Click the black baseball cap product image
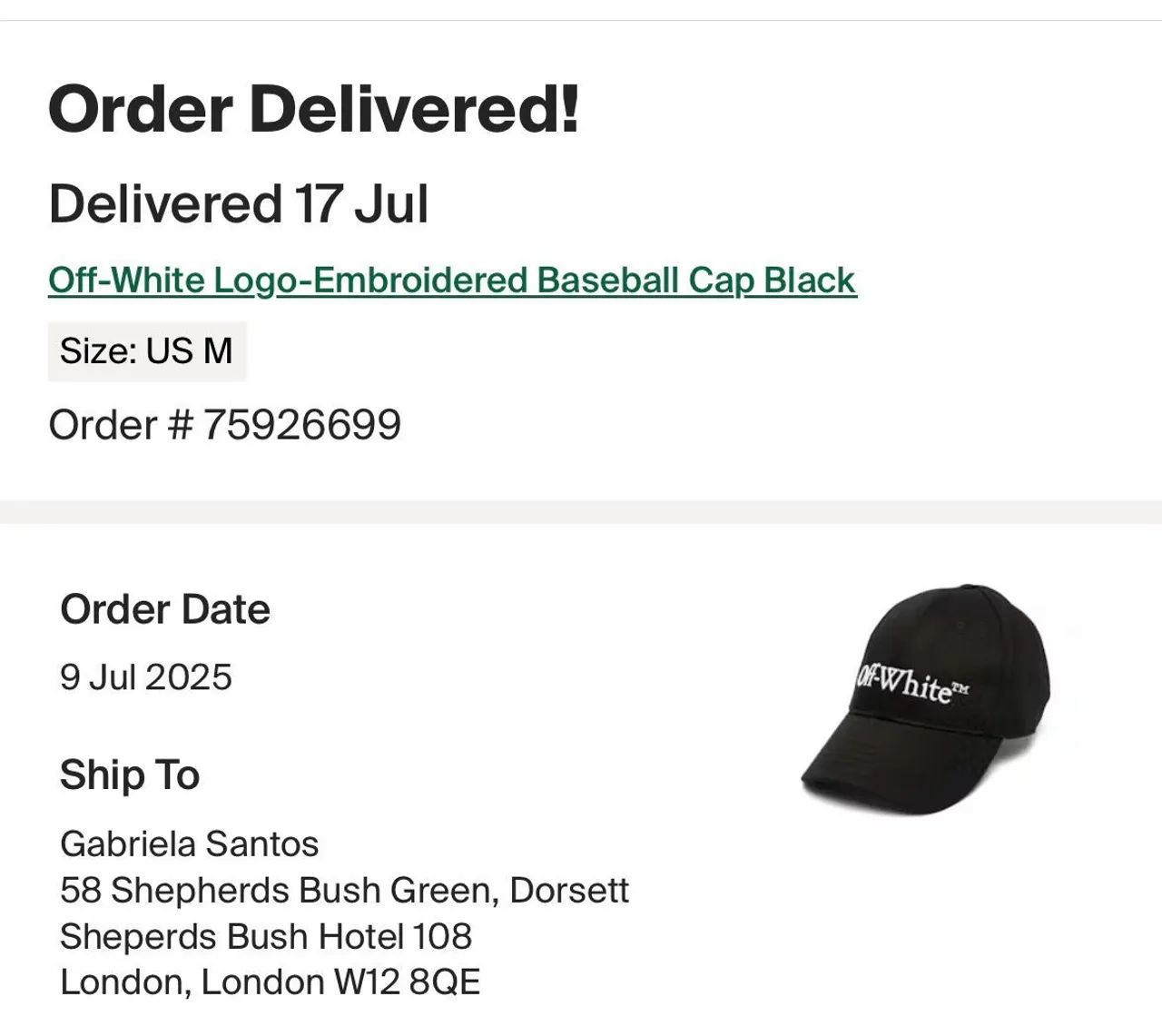1162x1036 pixels. click(928, 698)
